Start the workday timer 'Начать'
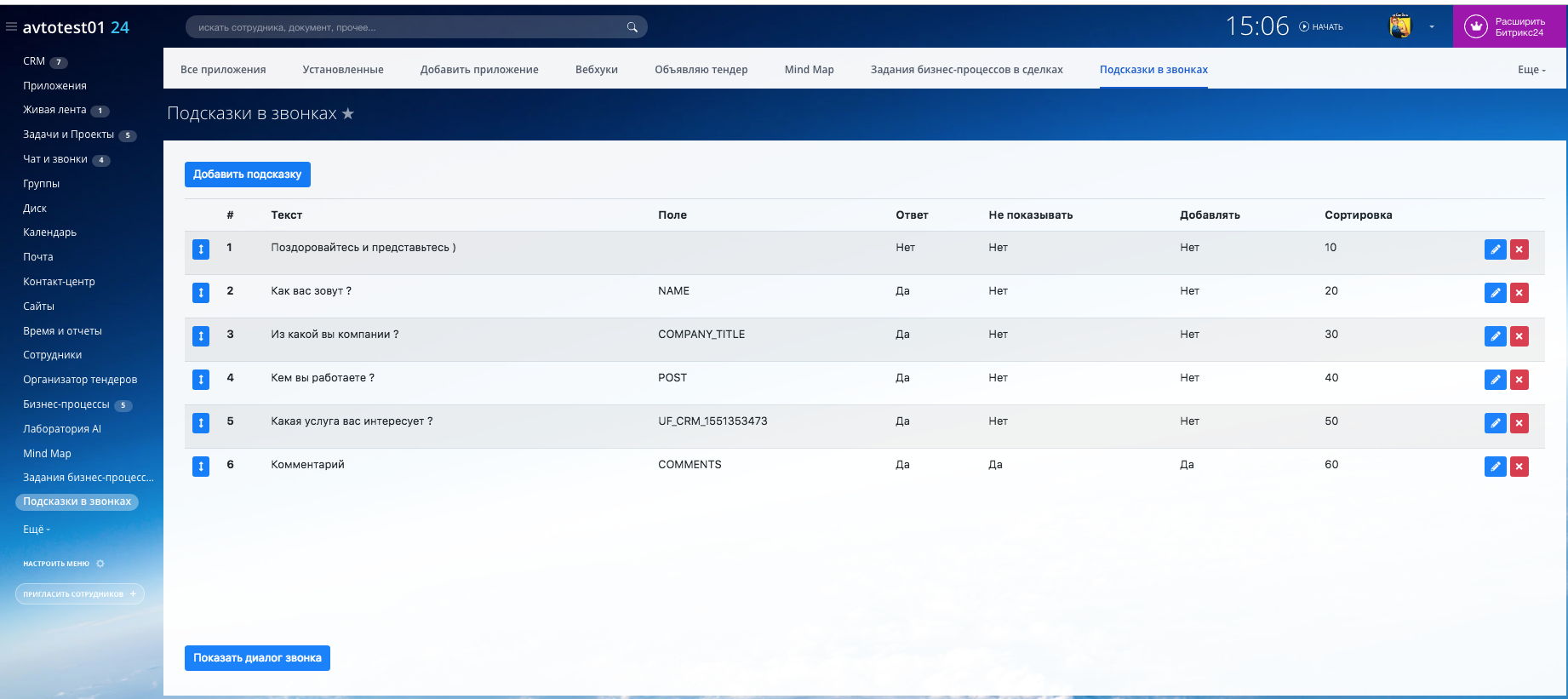The image size is (1568, 699). [1321, 27]
